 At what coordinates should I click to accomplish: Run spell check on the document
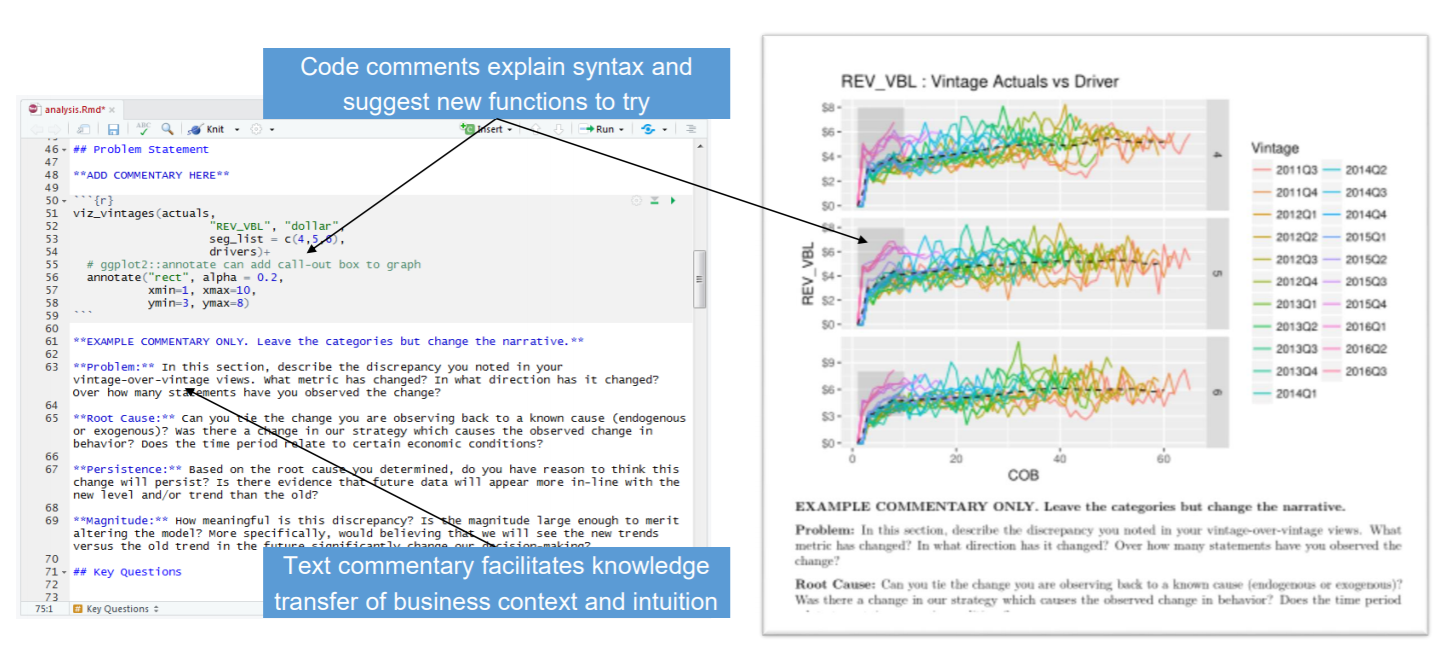click(143, 129)
